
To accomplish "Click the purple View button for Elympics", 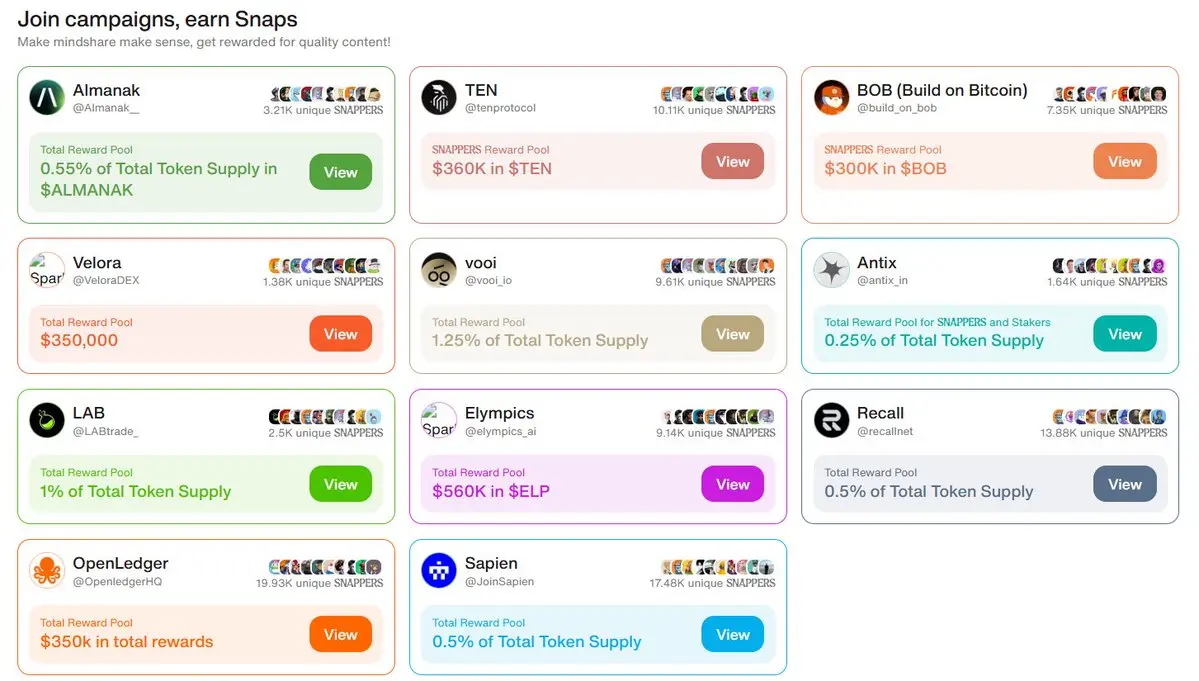I will coord(733,484).
